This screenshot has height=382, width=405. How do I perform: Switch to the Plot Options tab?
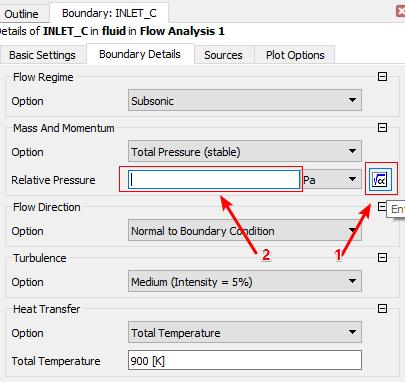[295, 55]
